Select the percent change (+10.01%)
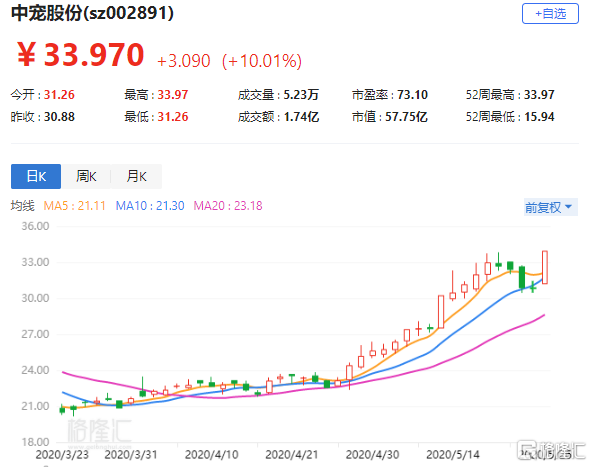 262,61
